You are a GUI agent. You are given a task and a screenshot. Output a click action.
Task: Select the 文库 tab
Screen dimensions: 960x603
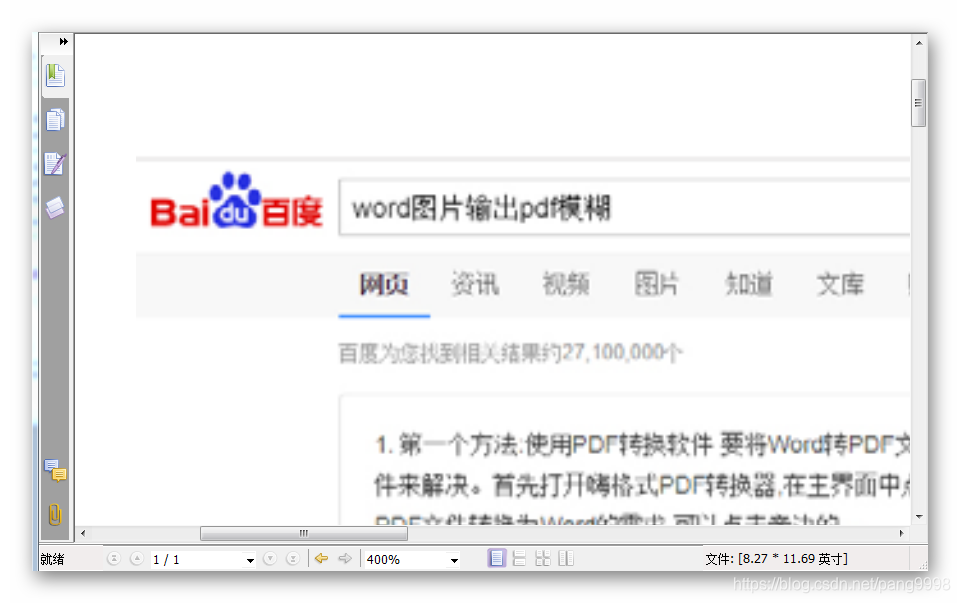pos(840,285)
